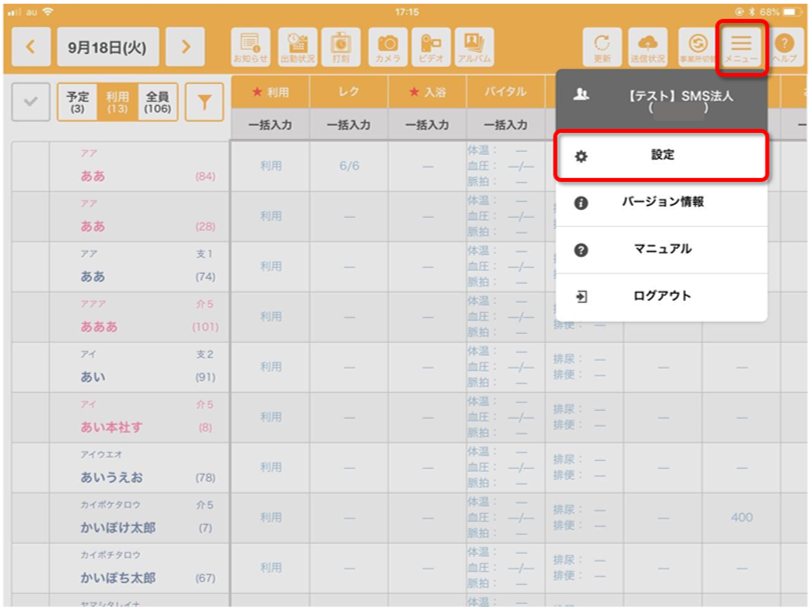Tap 一括入力 under the 利用 column
Viewport: 809px width, 609px height.
click(x=270, y=124)
